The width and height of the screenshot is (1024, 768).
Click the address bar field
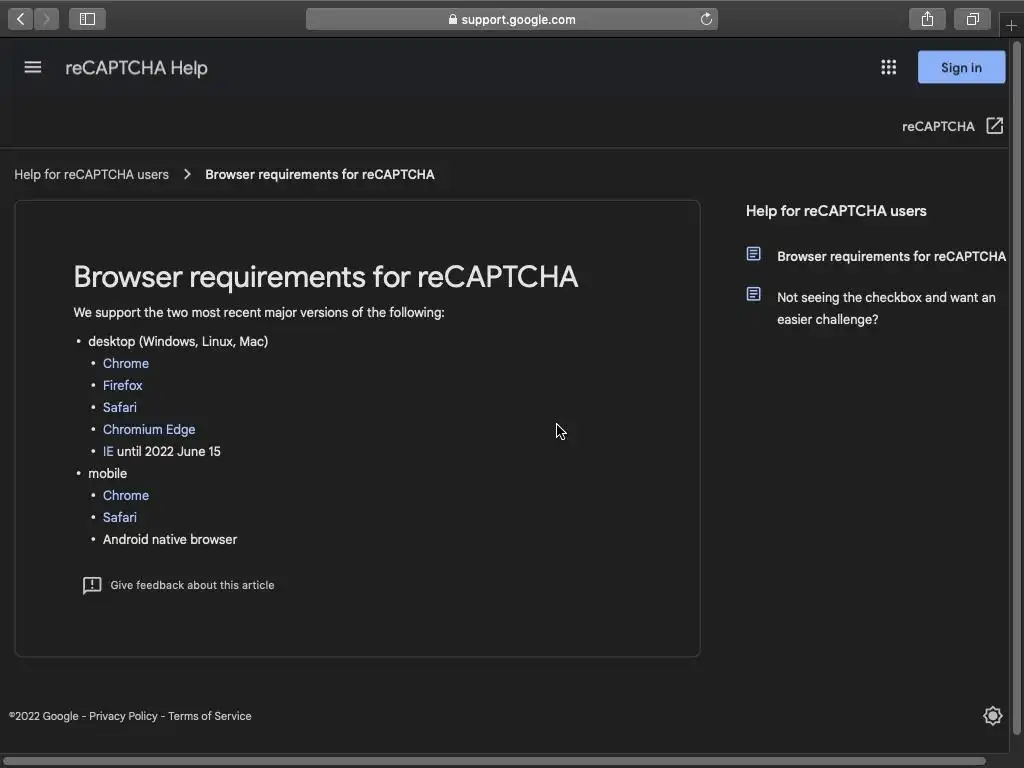(x=512, y=19)
